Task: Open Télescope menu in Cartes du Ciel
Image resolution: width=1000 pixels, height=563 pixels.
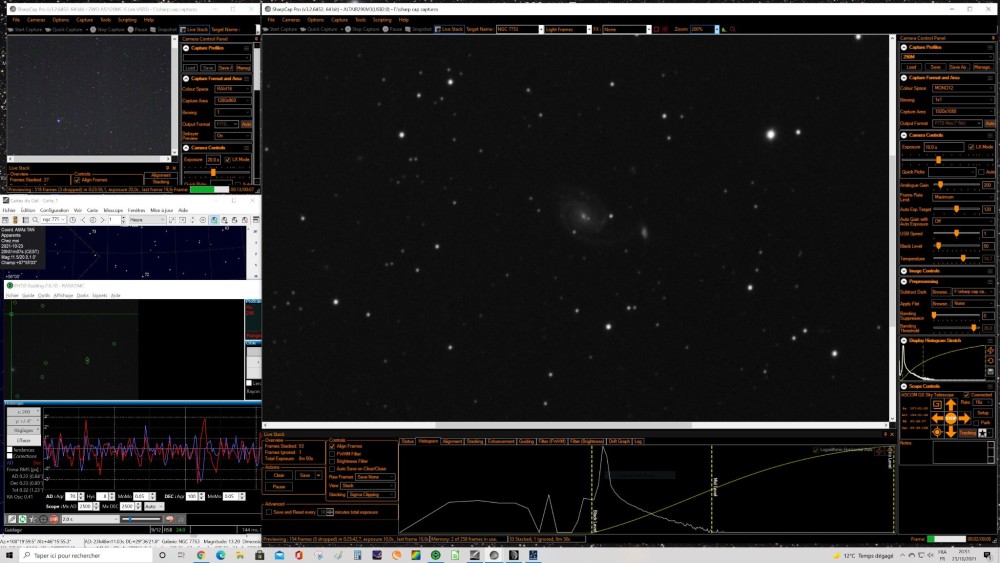Action: [113, 210]
